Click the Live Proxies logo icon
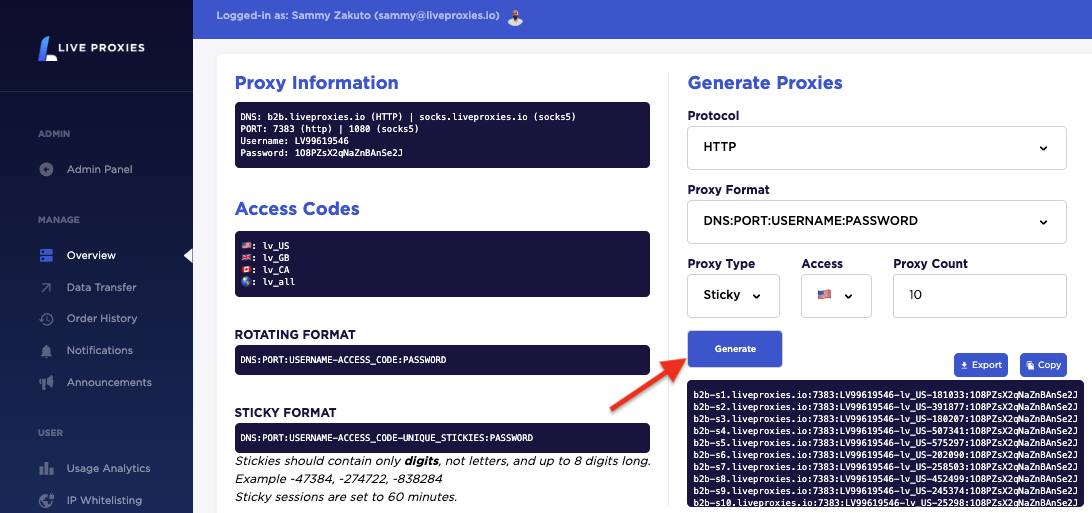Screen dimensions: 1092x513 (46, 47)
